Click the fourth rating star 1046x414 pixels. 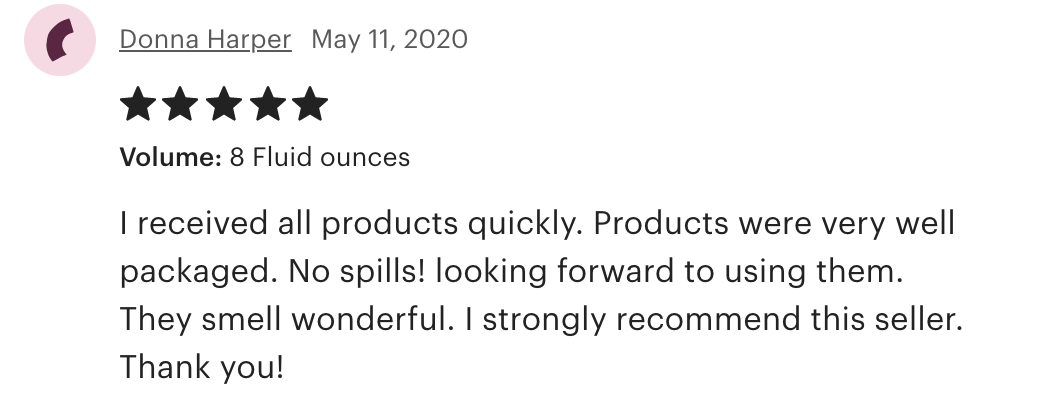(x=266, y=104)
